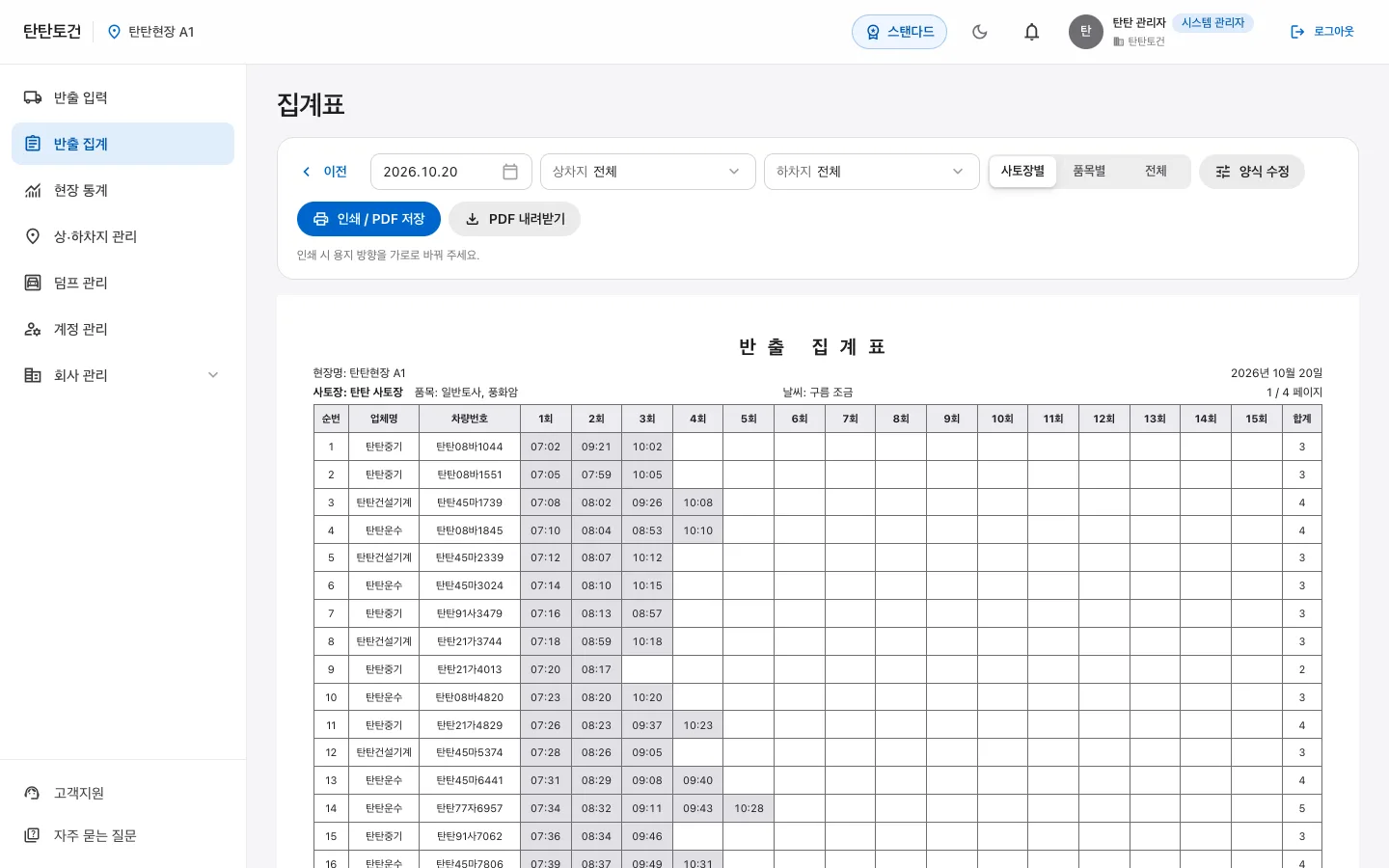Open calendar icon in date field
This screenshot has width=1389, height=868.
click(x=510, y=172)
